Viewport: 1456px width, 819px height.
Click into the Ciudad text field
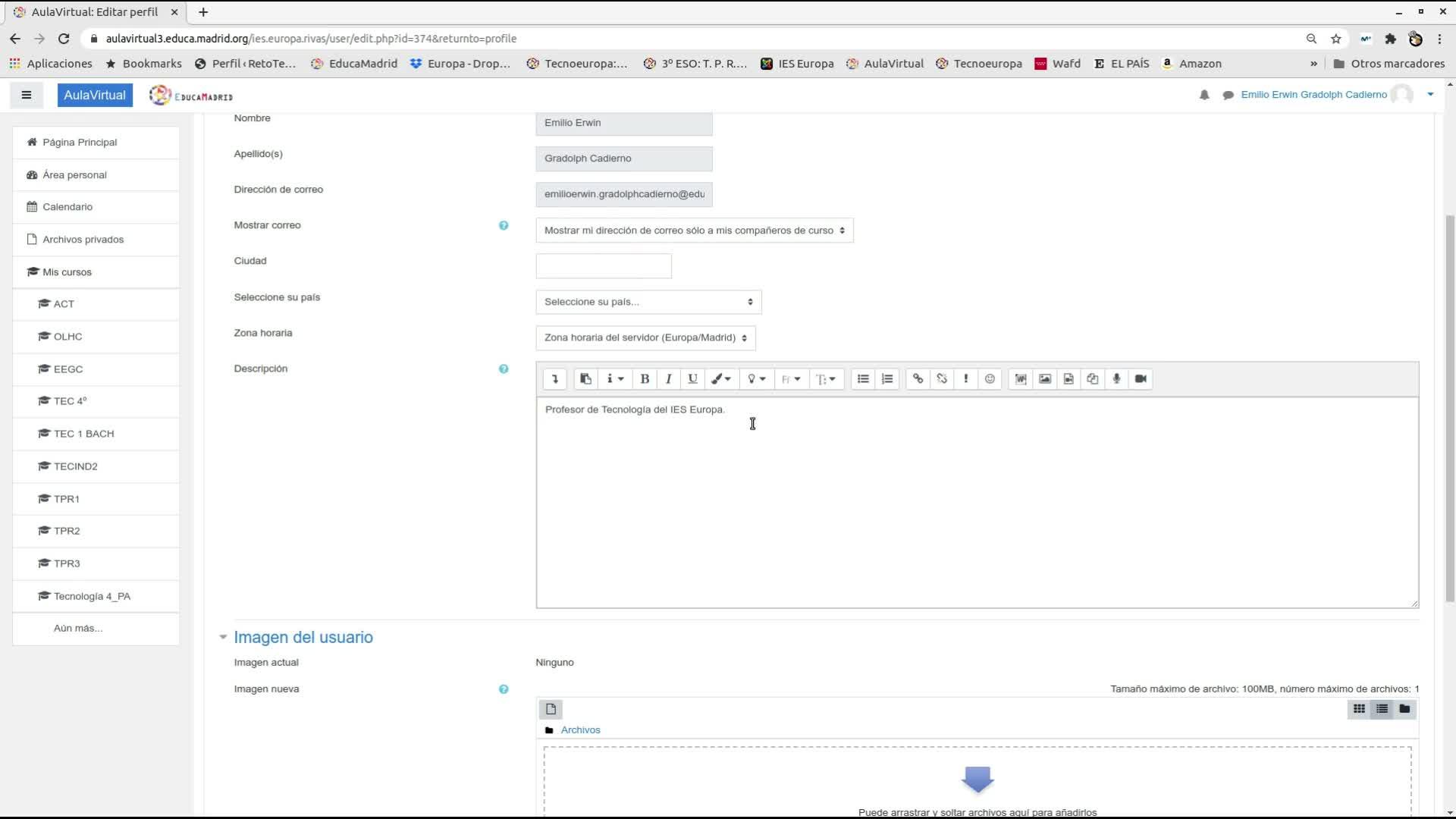[603, 266]
